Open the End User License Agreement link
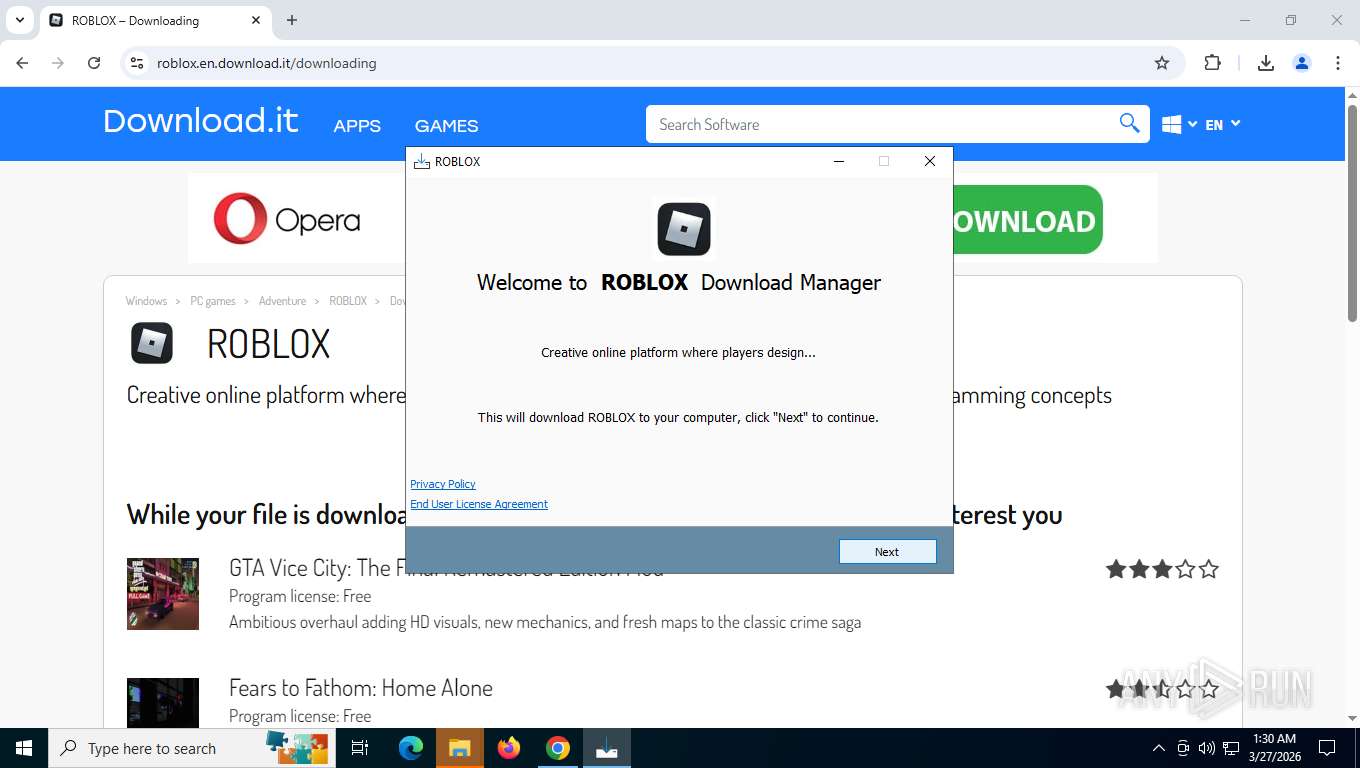1360x768 pixels. coord(479,504)
